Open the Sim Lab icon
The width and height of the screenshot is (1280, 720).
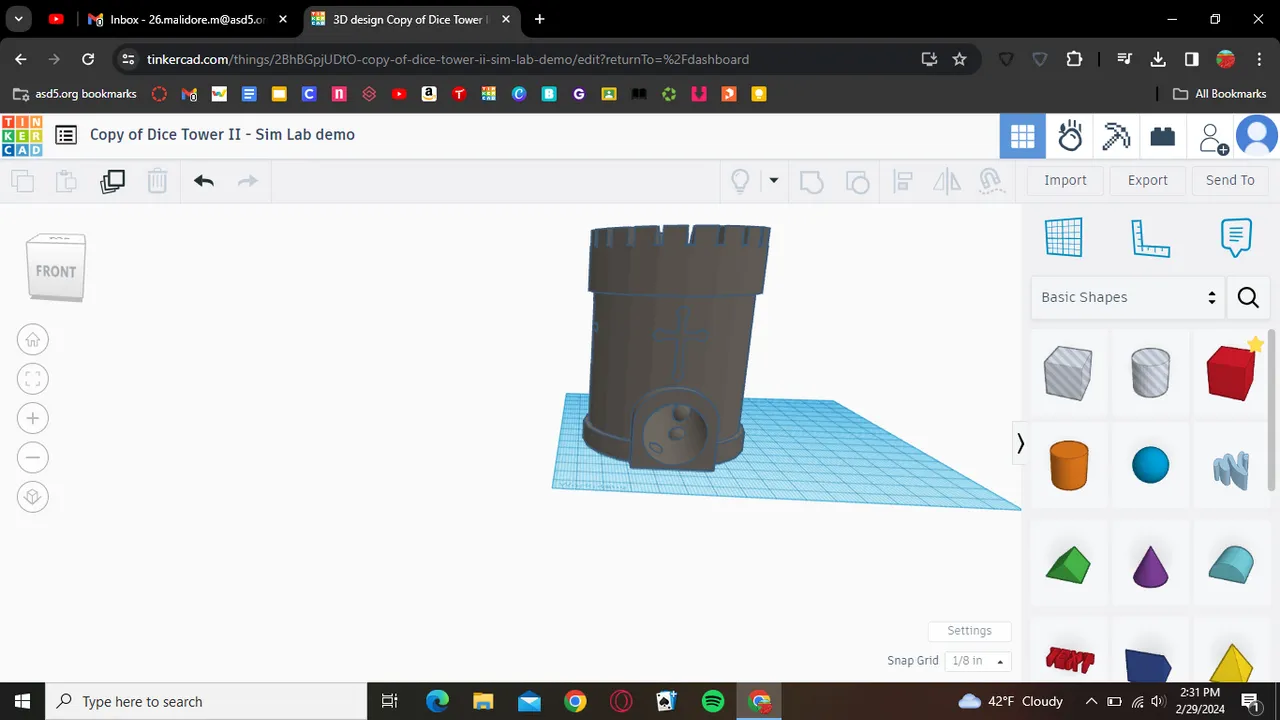[x=1070, y=136]
